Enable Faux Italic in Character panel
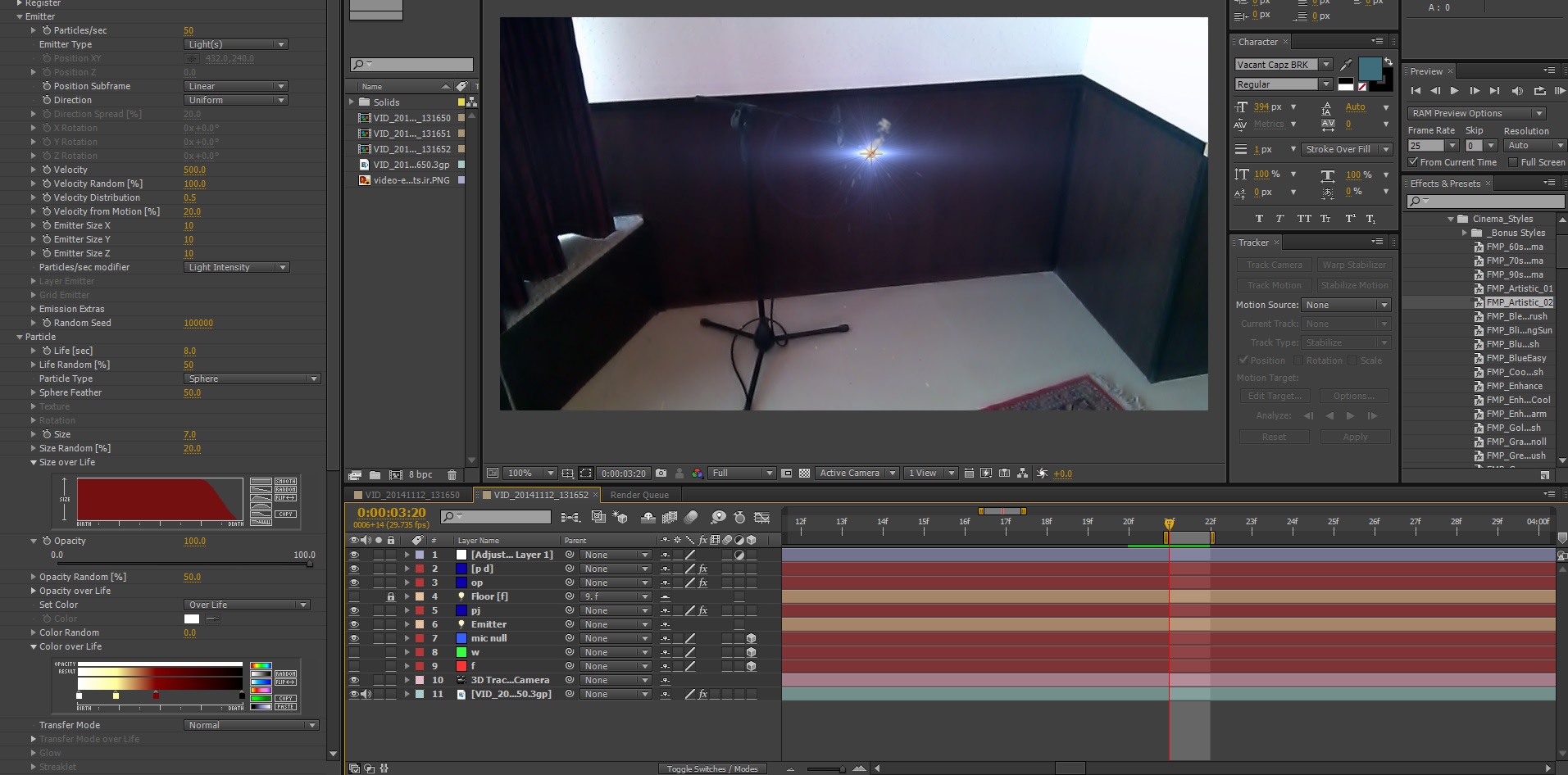Image resolution: width=1568 pixels, height=775 pixels. click(x=1279, y=219)
